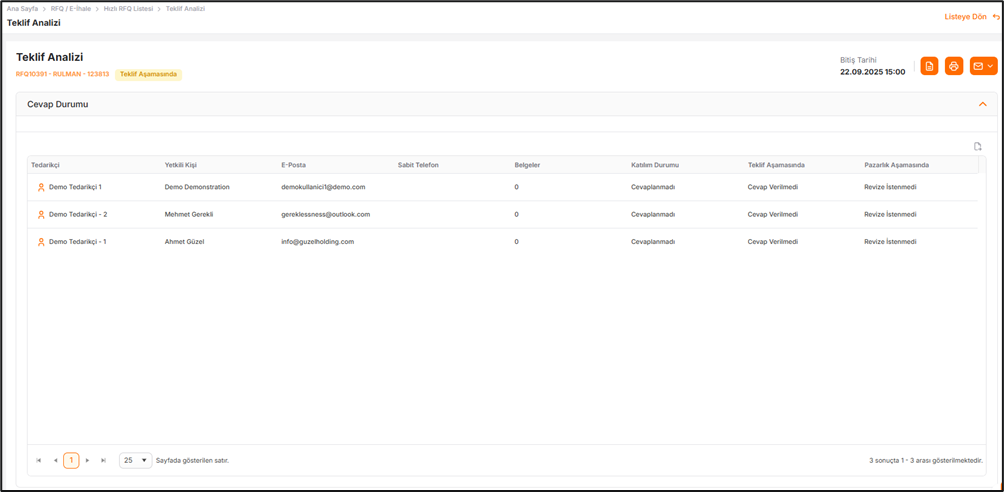Click the printer icon button
1004x492 pixels.
[x=954, y=66]
